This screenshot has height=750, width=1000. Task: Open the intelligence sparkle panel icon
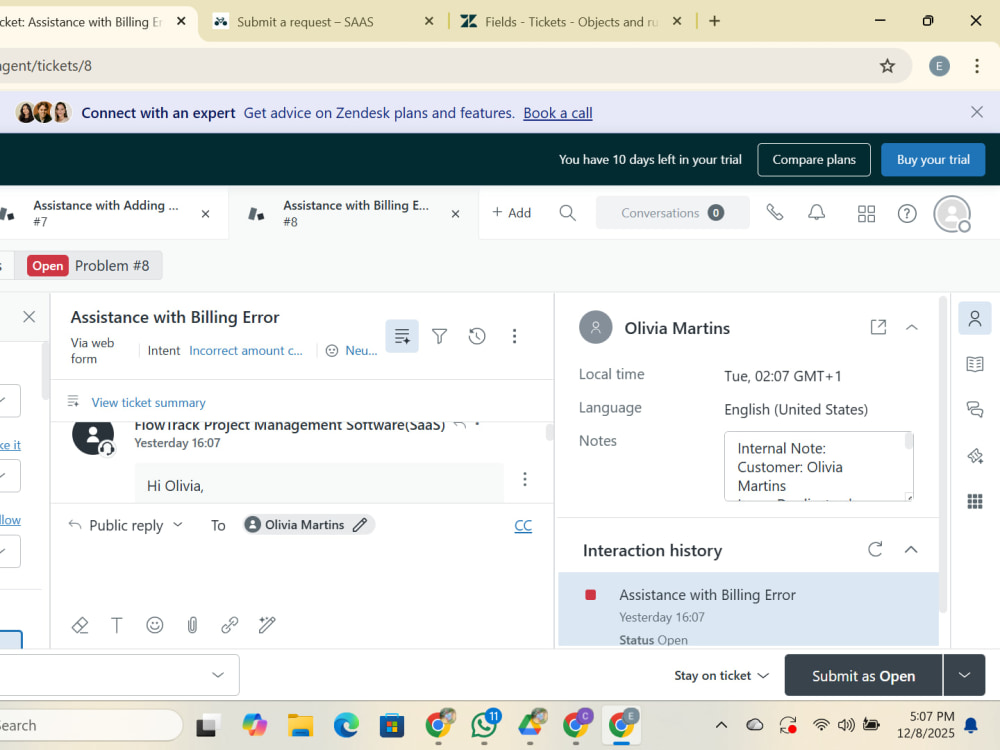[974, 455]
